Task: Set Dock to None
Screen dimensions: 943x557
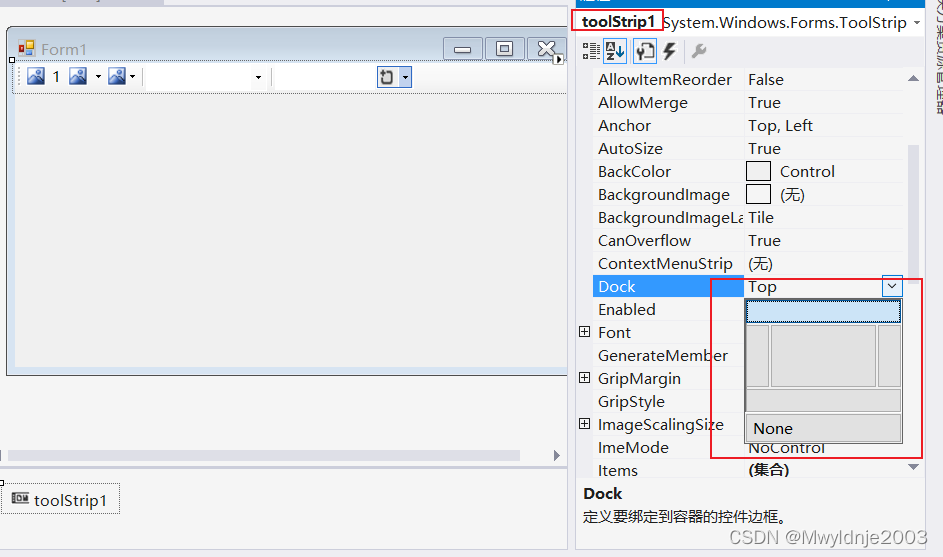Action: 823,428
